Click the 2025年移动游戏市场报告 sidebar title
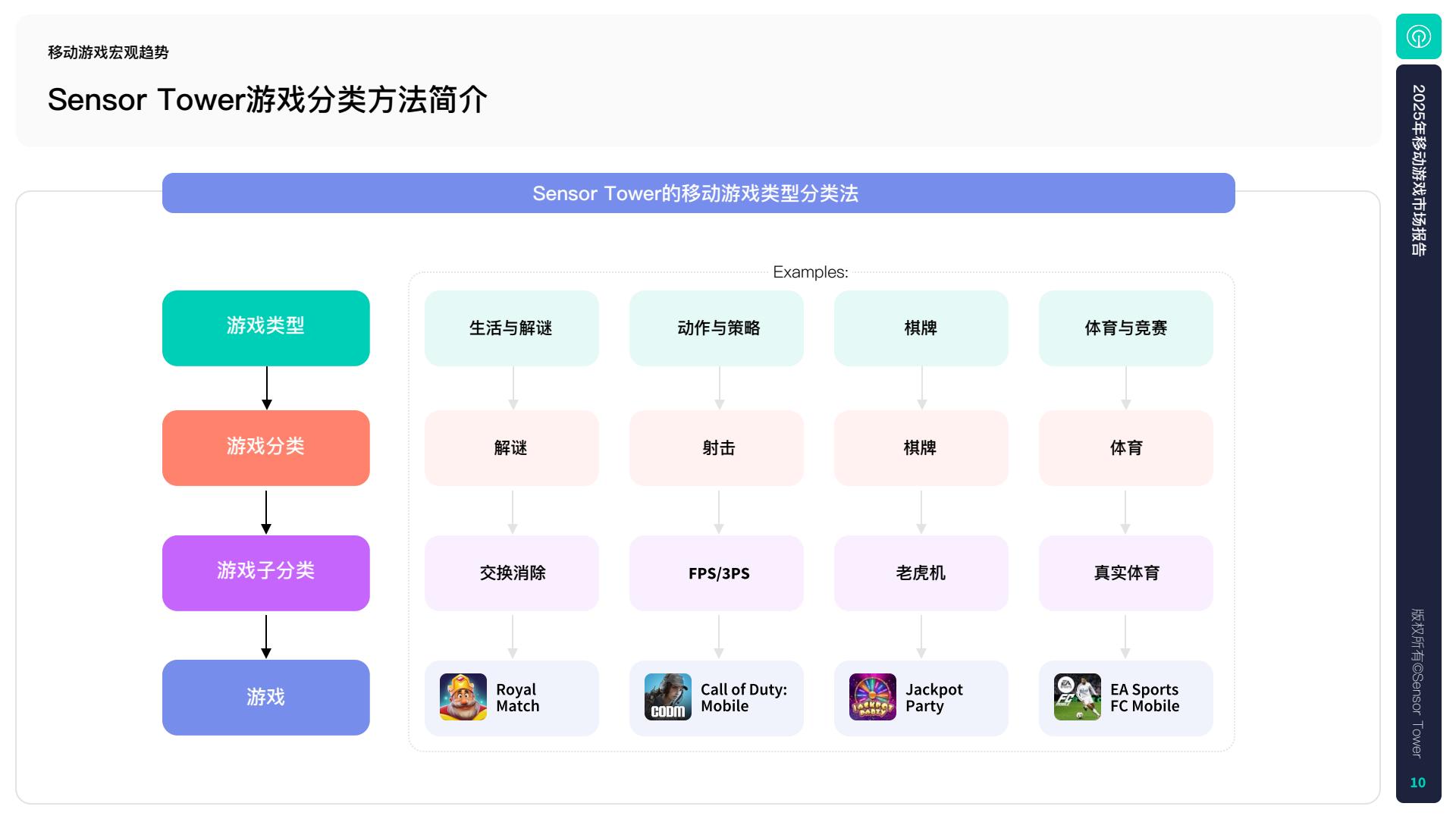1456x819 pixels. pyautogui.click(x=1418, y=171)
